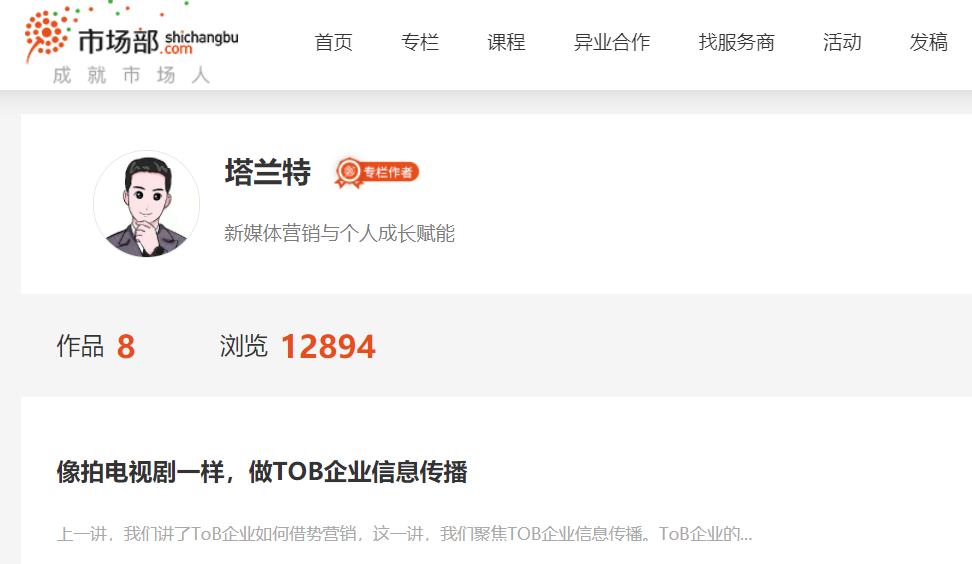Click the author name 塔兰特
Screen dimensions: 972x564
tap(267, 172)
